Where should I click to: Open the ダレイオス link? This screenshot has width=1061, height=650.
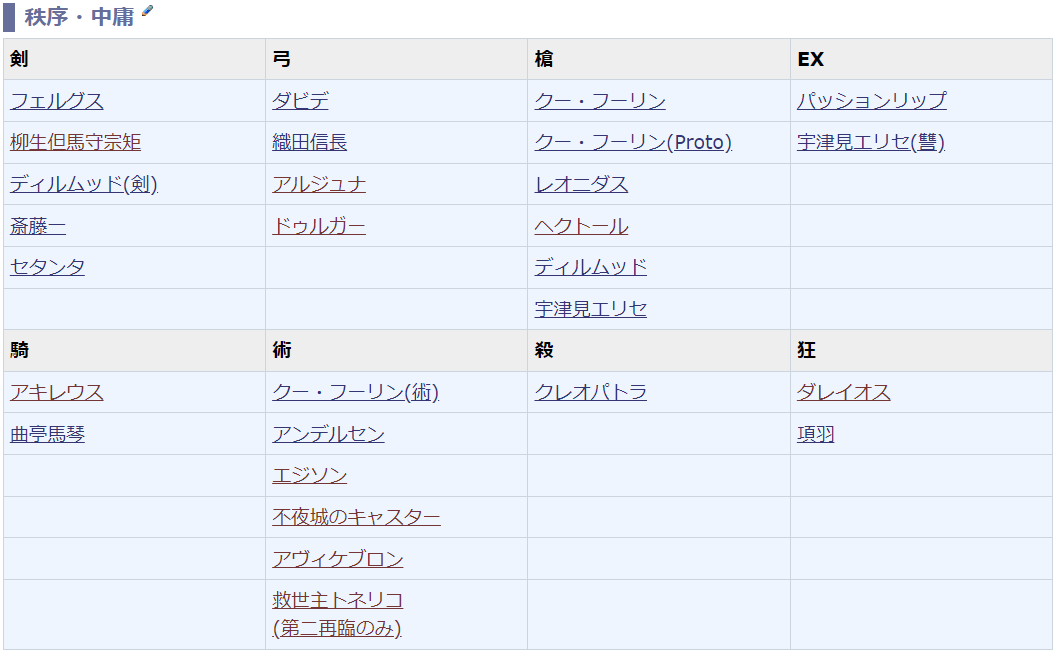click(843, 393)
